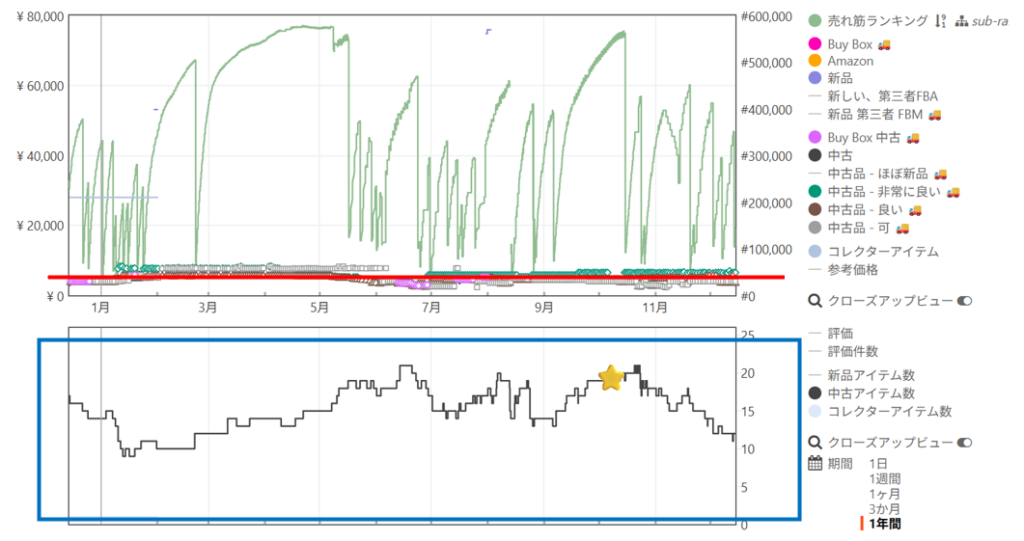
Task: Toggle the upper クローズアップビュー switch
Action: point(965,300)
